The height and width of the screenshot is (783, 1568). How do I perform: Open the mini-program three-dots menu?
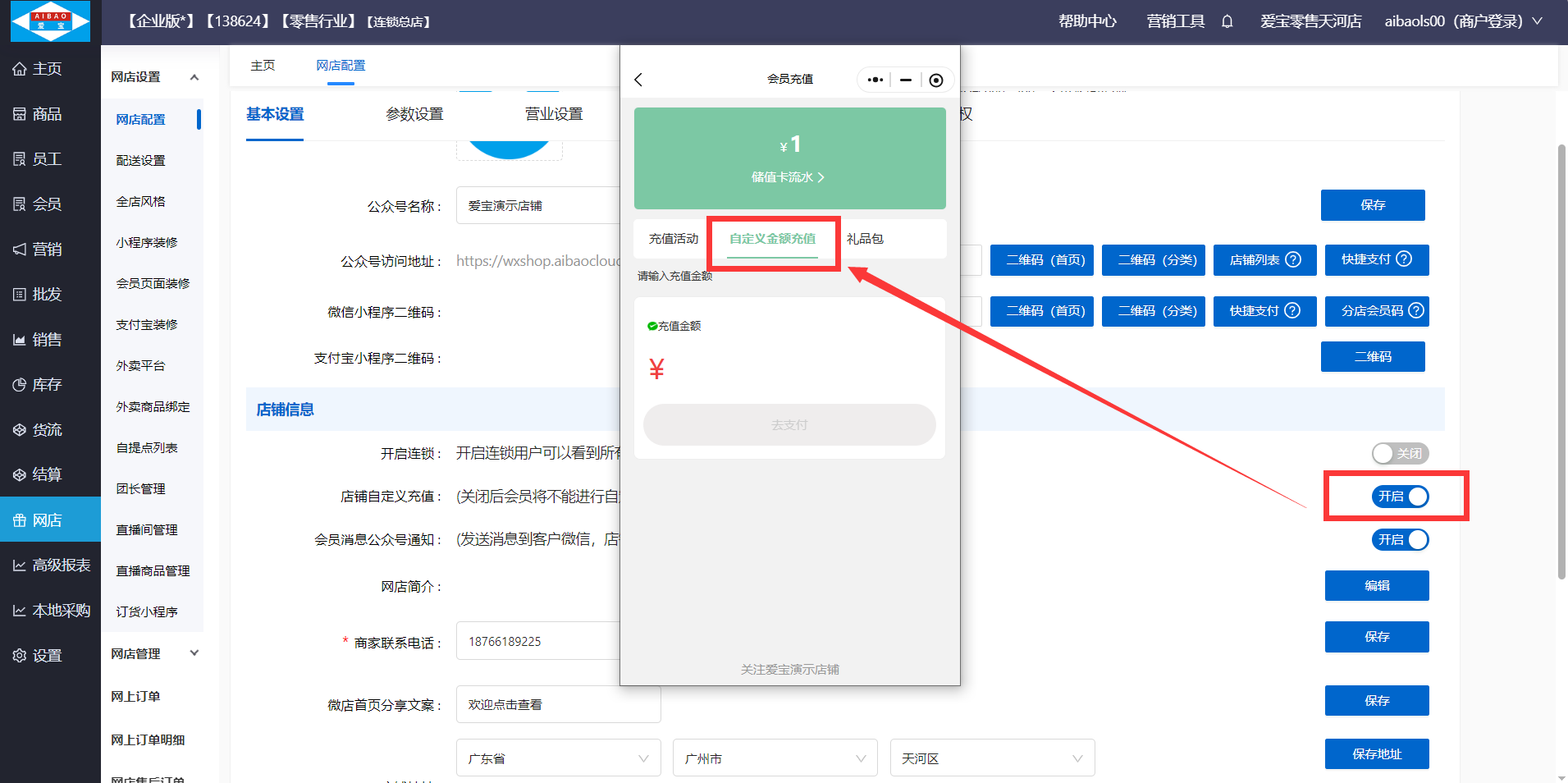pyautogui.click(x=875, y=80)
